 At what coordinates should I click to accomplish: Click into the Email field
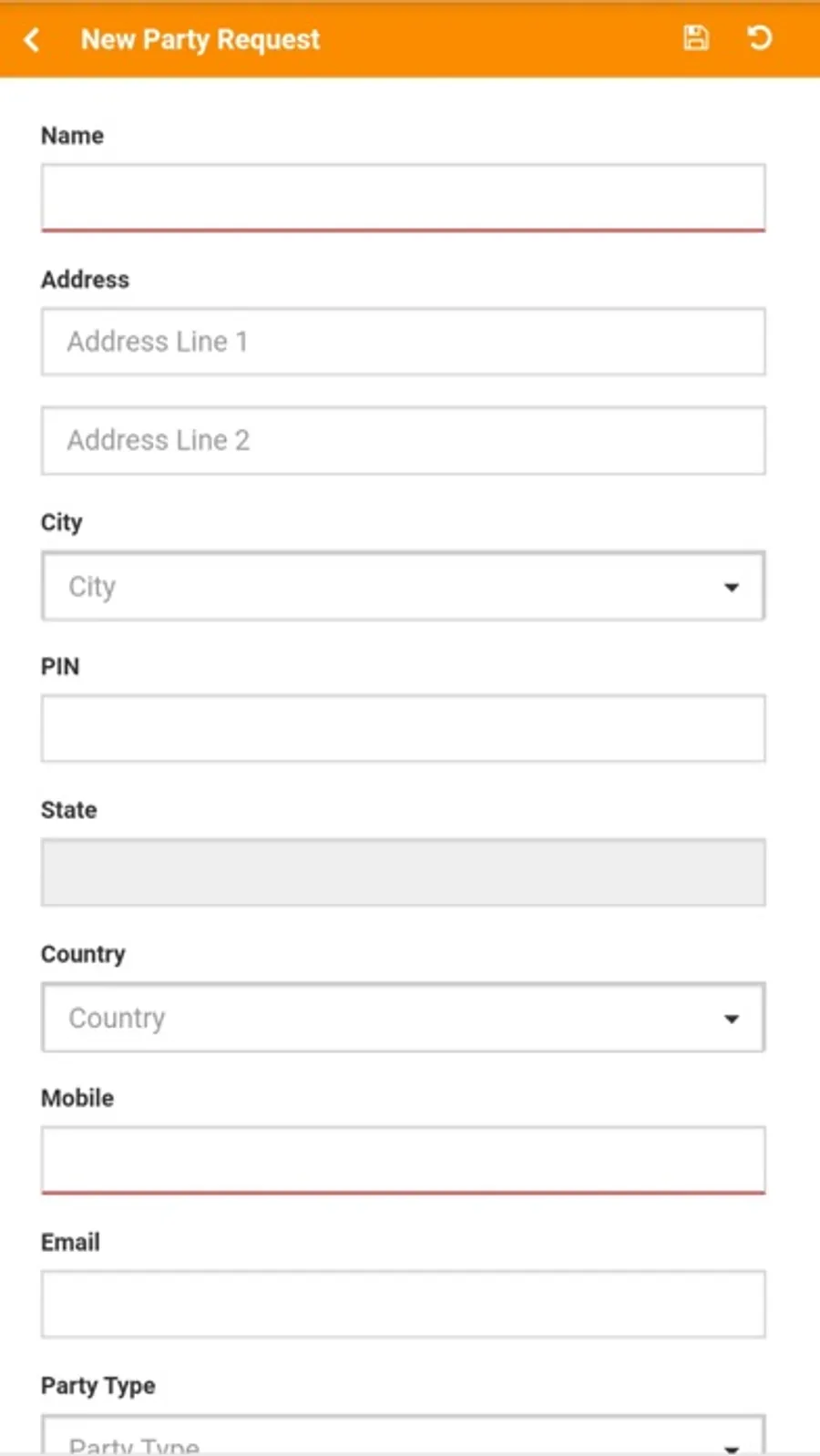(x=403, y=1304)
